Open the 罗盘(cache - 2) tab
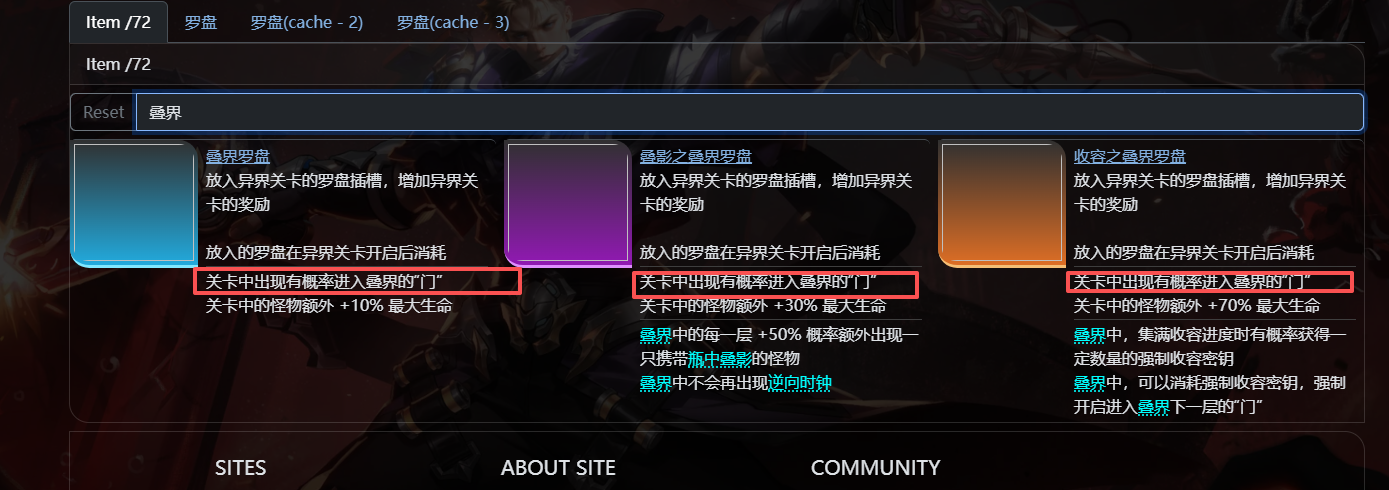 point(306,22)
